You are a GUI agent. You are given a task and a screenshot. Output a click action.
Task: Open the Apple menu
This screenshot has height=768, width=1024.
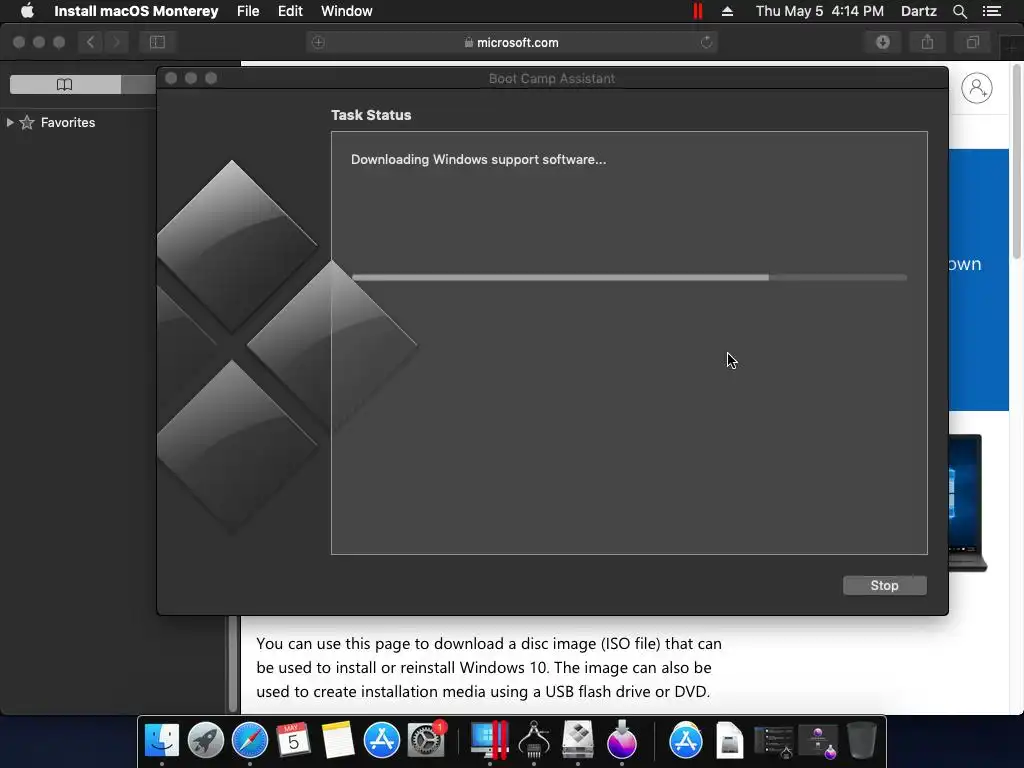[x=27, y=11]
